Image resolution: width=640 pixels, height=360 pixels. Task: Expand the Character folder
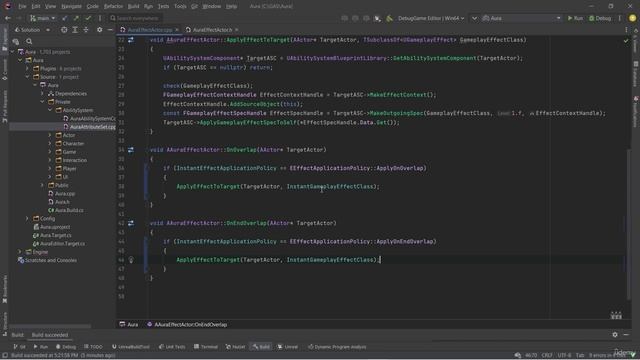[x=50, y=144]
